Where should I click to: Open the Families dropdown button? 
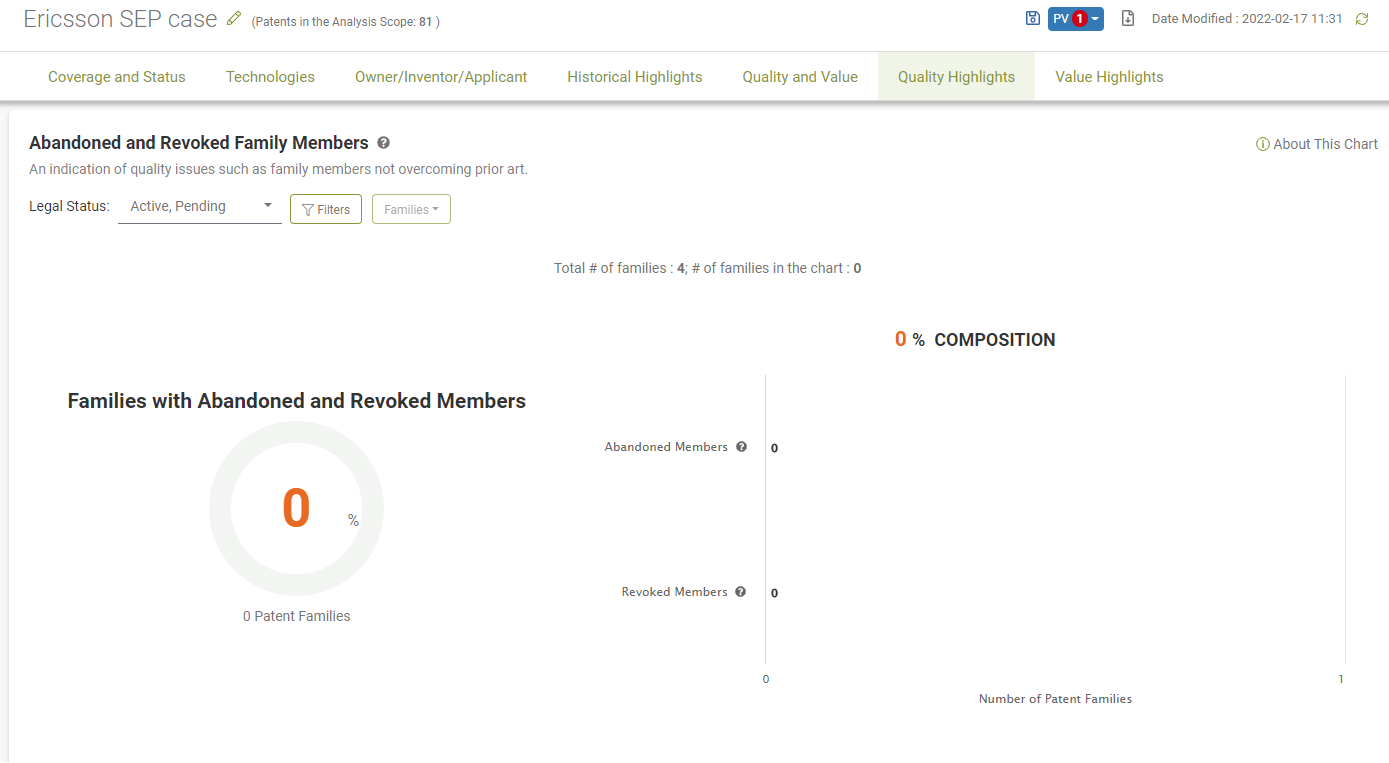(x=411, y=209)
